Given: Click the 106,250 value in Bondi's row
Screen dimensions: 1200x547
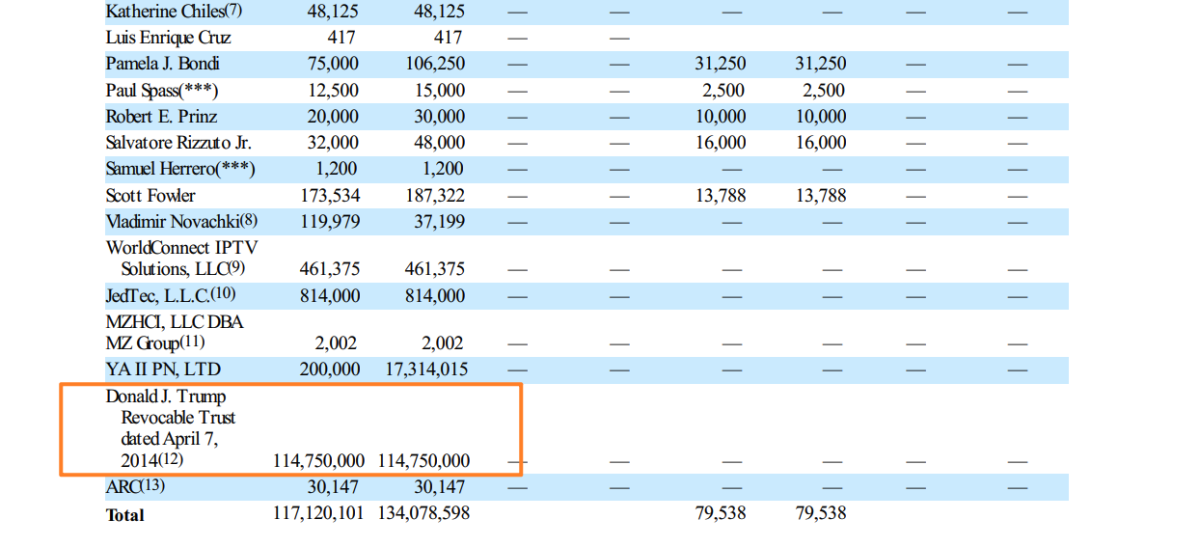Looking at the screenshot, I should [439, 63].
